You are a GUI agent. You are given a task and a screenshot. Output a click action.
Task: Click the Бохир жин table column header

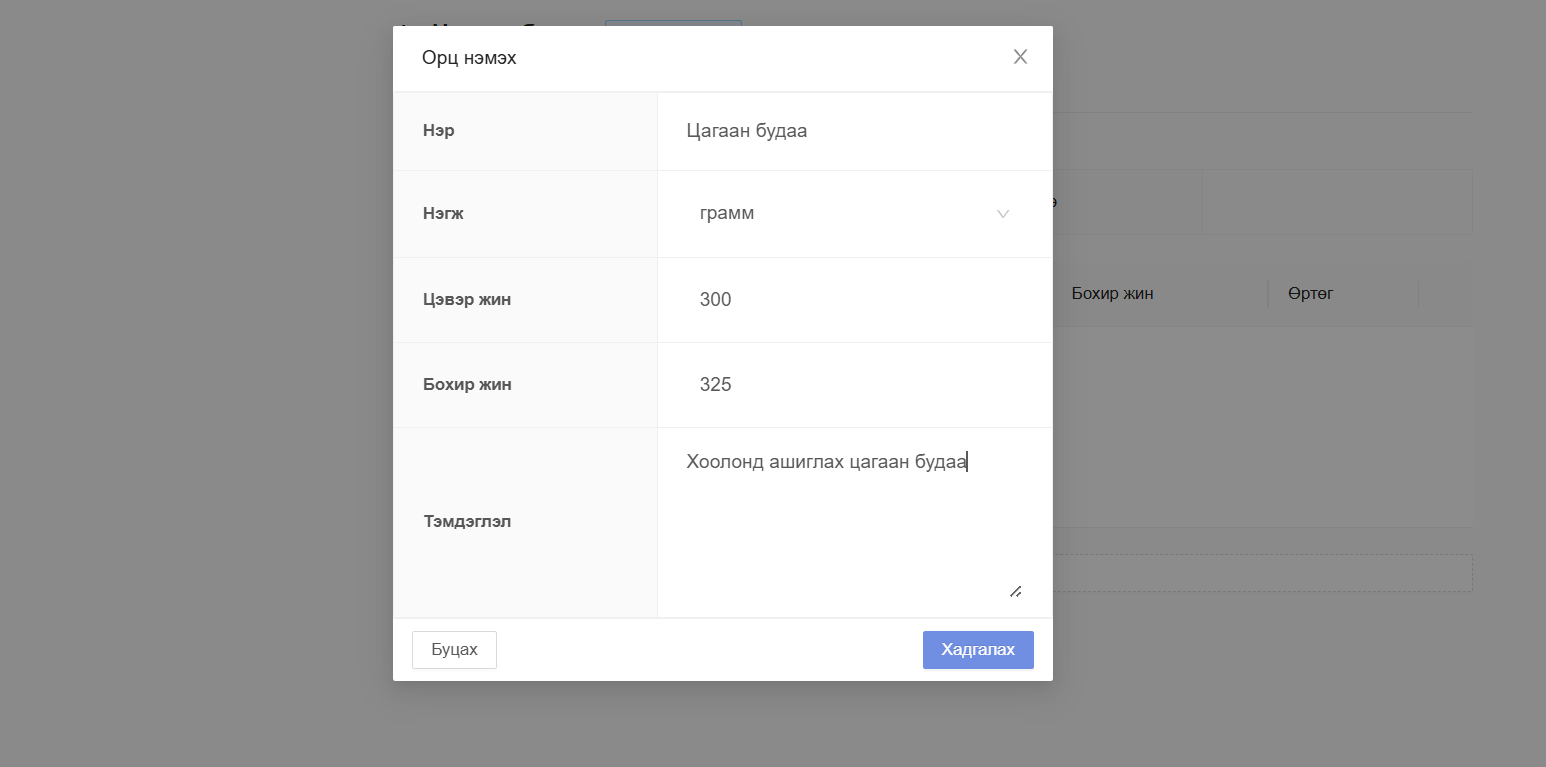click(1112, 294)
